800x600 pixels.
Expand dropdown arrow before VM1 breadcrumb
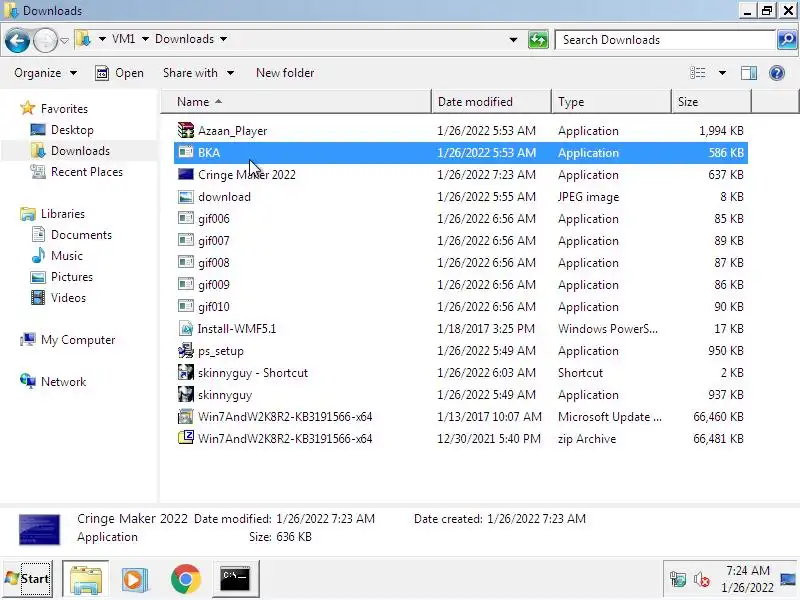(x=102, y=39)
